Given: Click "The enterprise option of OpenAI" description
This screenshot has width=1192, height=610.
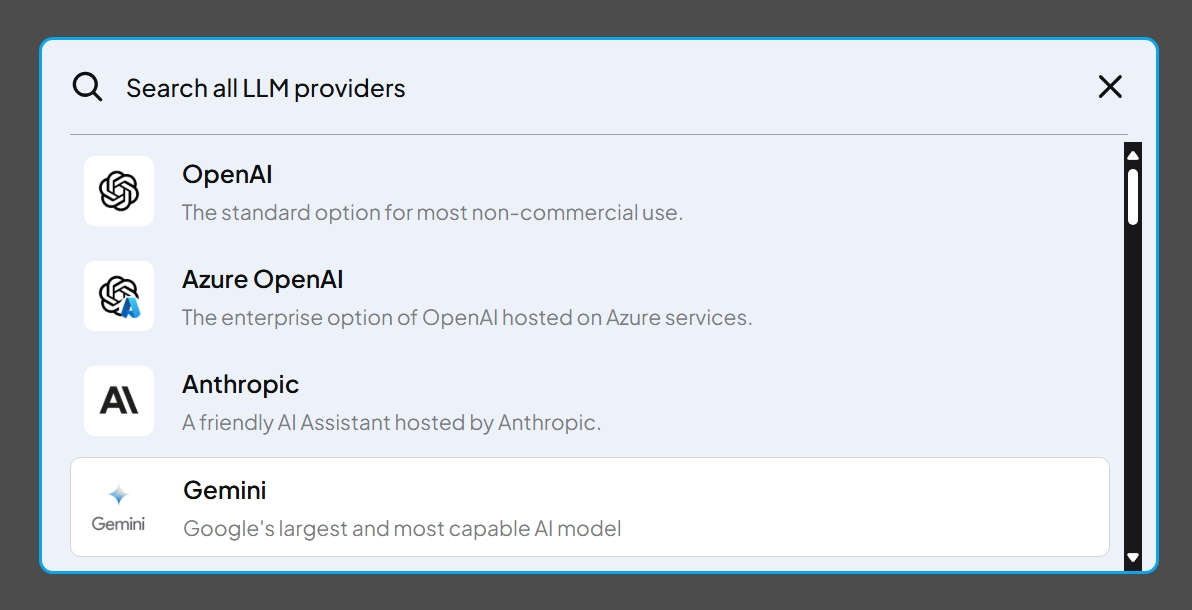Looking at the screenshot, I should 466,318.
